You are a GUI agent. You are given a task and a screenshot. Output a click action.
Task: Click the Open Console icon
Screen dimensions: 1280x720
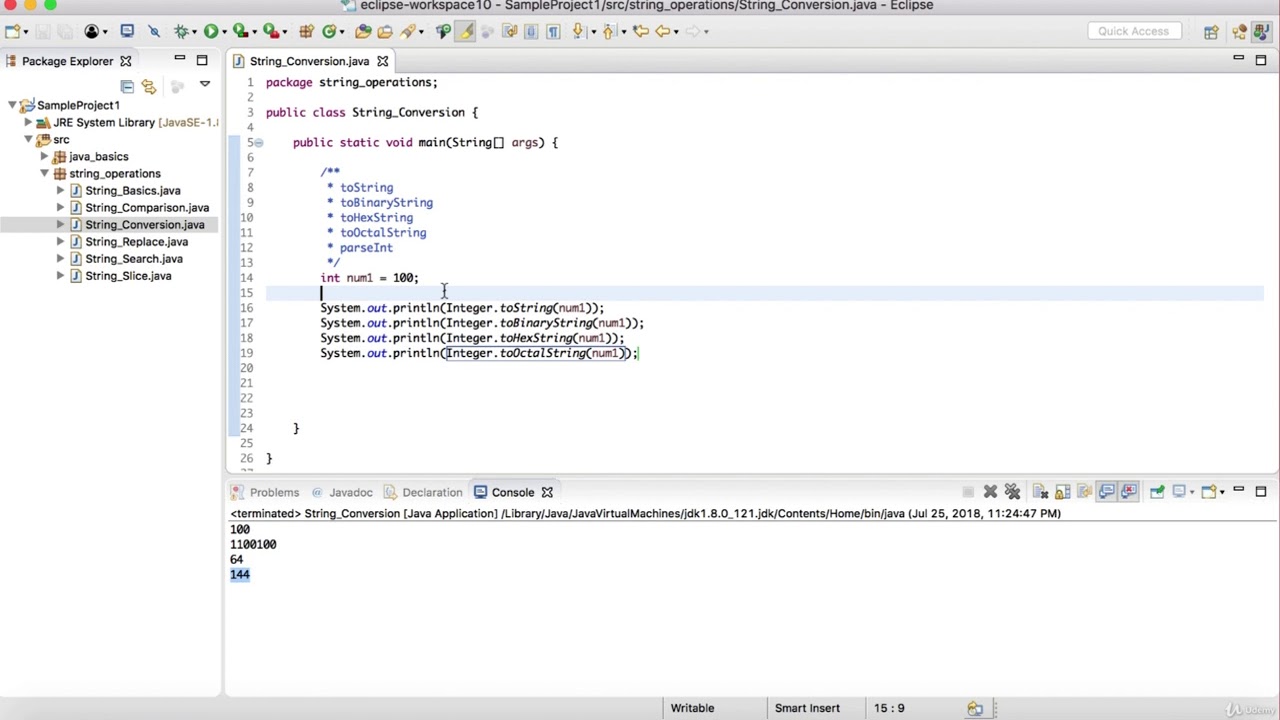(1209, 492)
